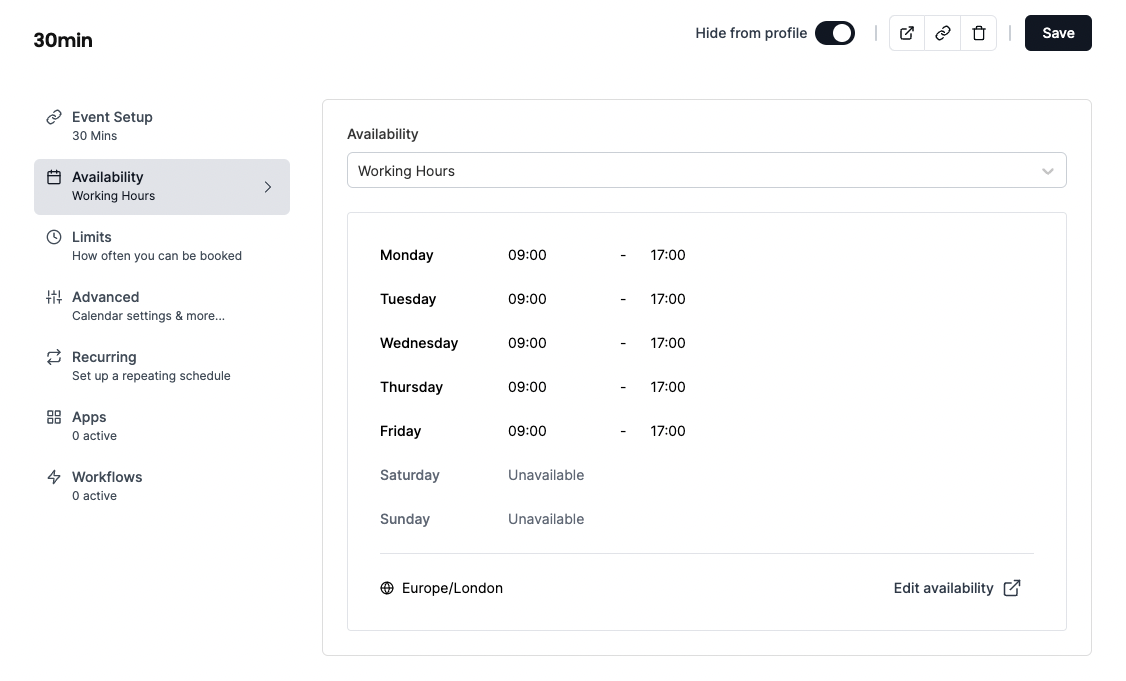Copy event link with chain icon
The image size is (1126, 681).
(x=943, y=33)
